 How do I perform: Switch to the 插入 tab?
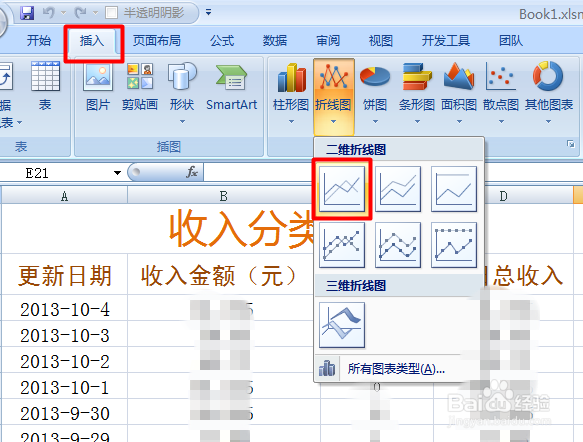click(x=91, y=41)
